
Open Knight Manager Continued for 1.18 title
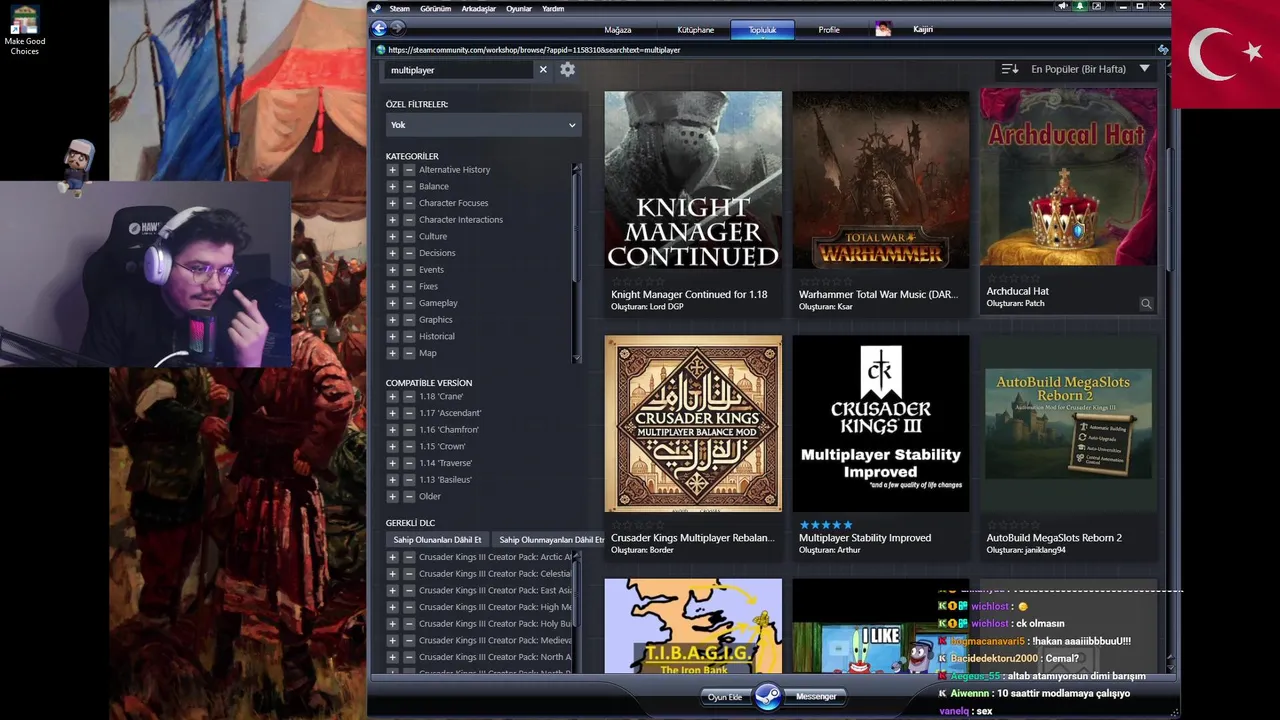click(689, 294)
